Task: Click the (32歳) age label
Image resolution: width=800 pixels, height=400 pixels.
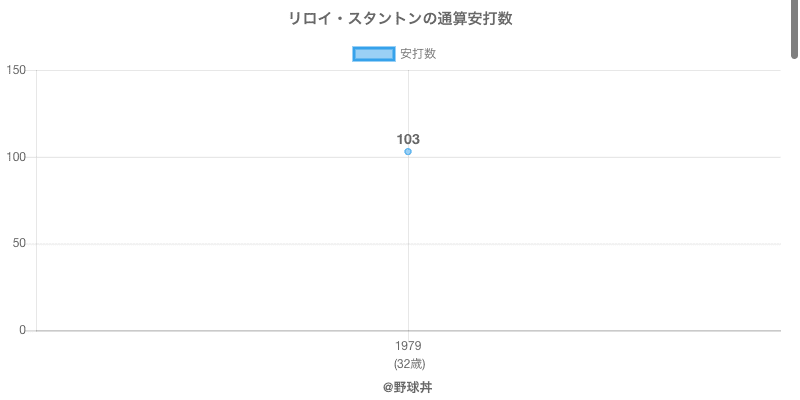Action: click(x=408, y=363)
